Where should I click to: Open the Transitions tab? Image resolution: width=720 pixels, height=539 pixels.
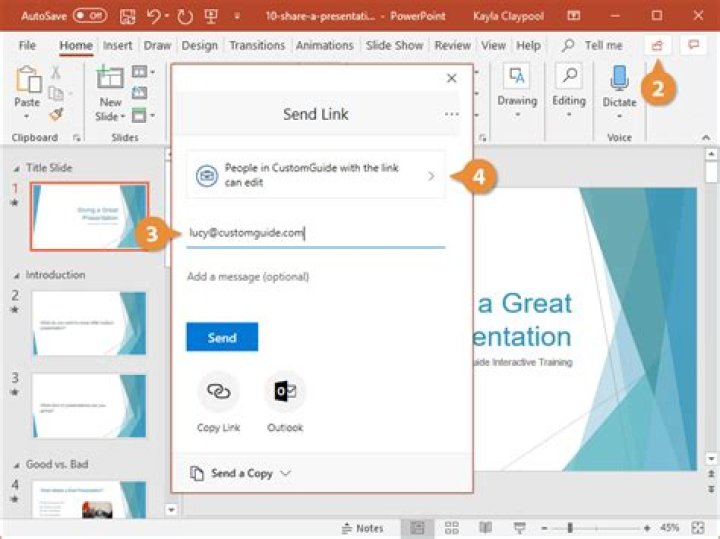click(257, 45)
